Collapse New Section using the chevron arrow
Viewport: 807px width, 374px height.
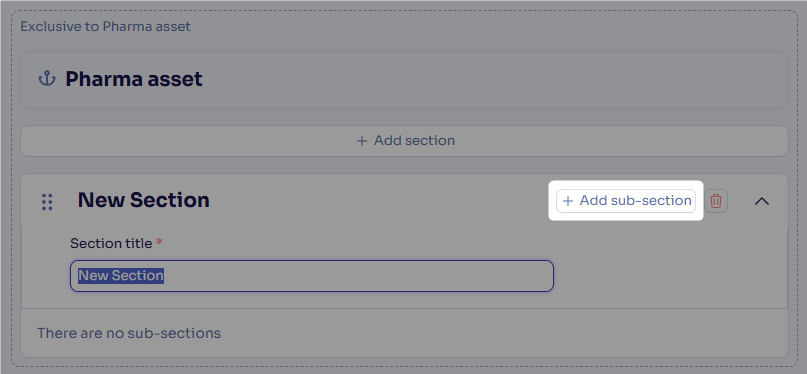coord(762,201)
